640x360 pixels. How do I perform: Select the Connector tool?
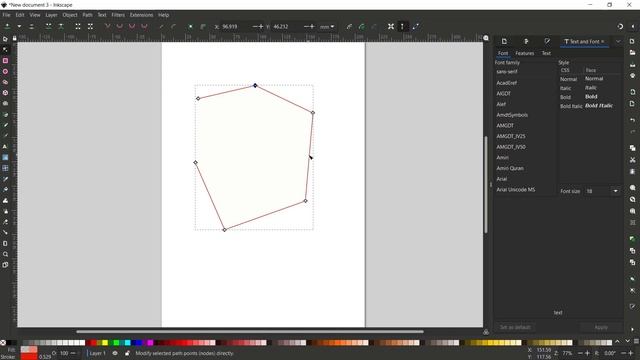pyautogui.click(x=5, y=233)
